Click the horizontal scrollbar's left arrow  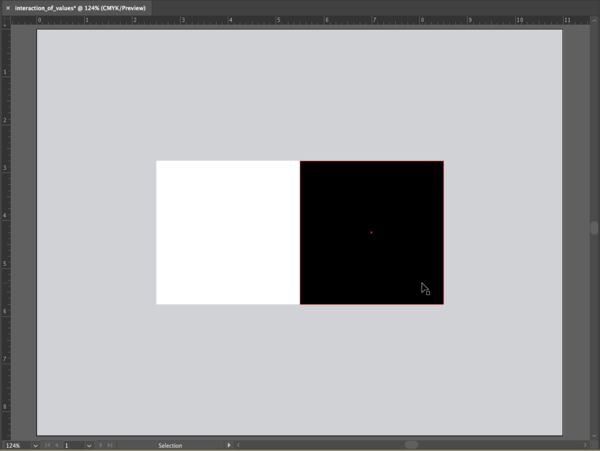[x=238, y=444]
